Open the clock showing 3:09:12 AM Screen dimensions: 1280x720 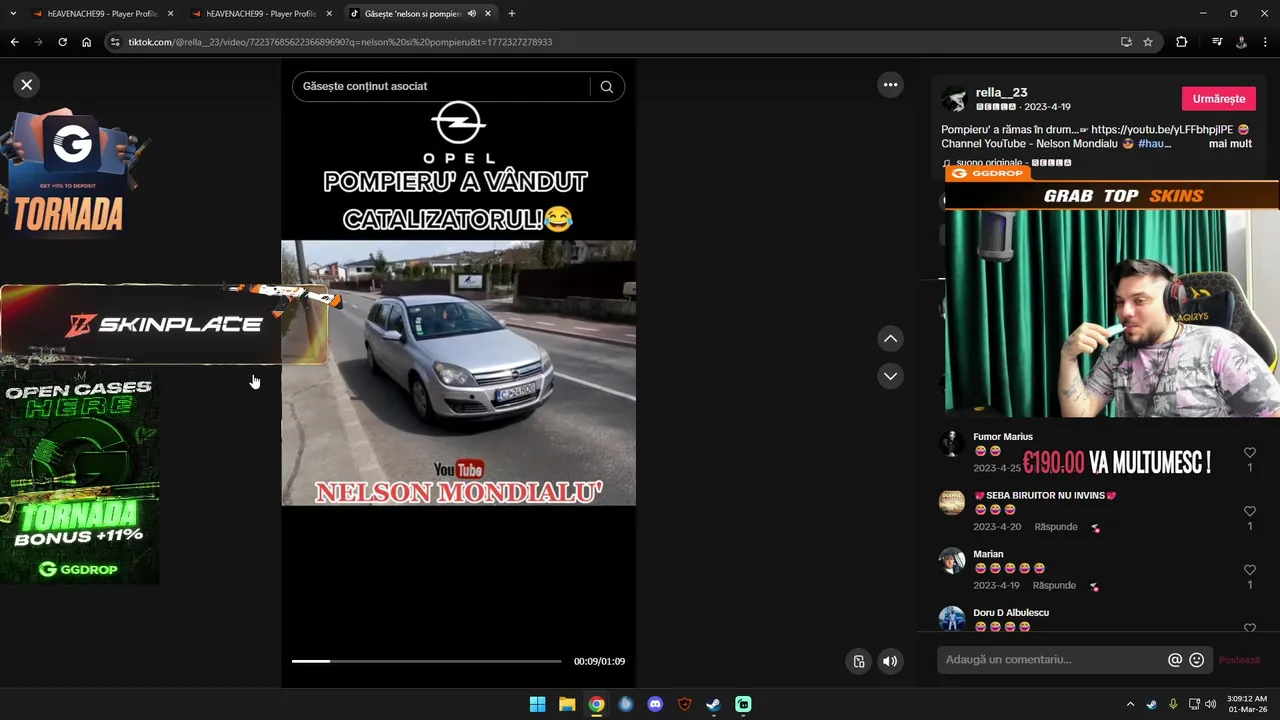pyautogui.click(x=1247, y=704)
